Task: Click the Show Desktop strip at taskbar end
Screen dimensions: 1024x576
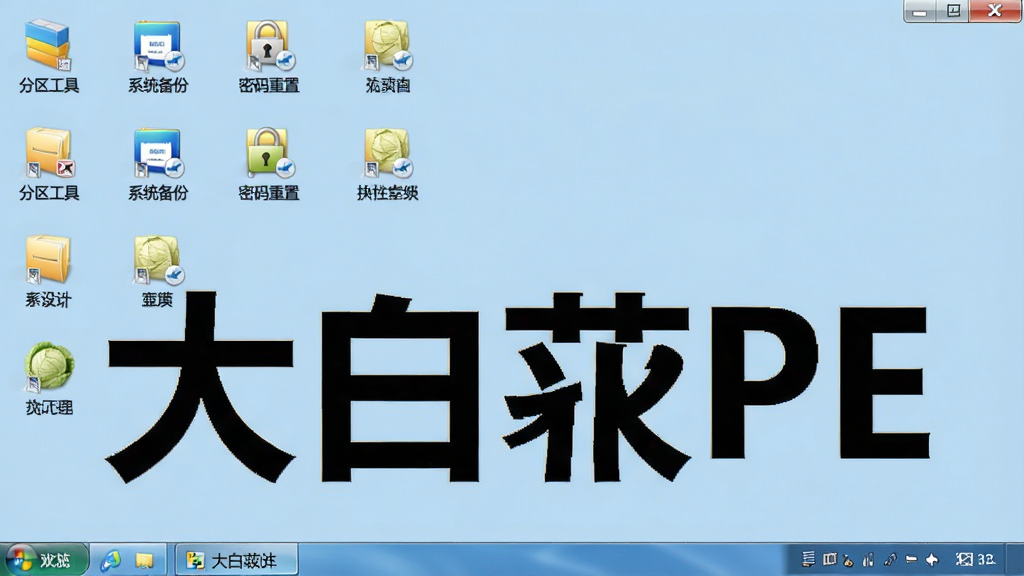Action: 1015,560
